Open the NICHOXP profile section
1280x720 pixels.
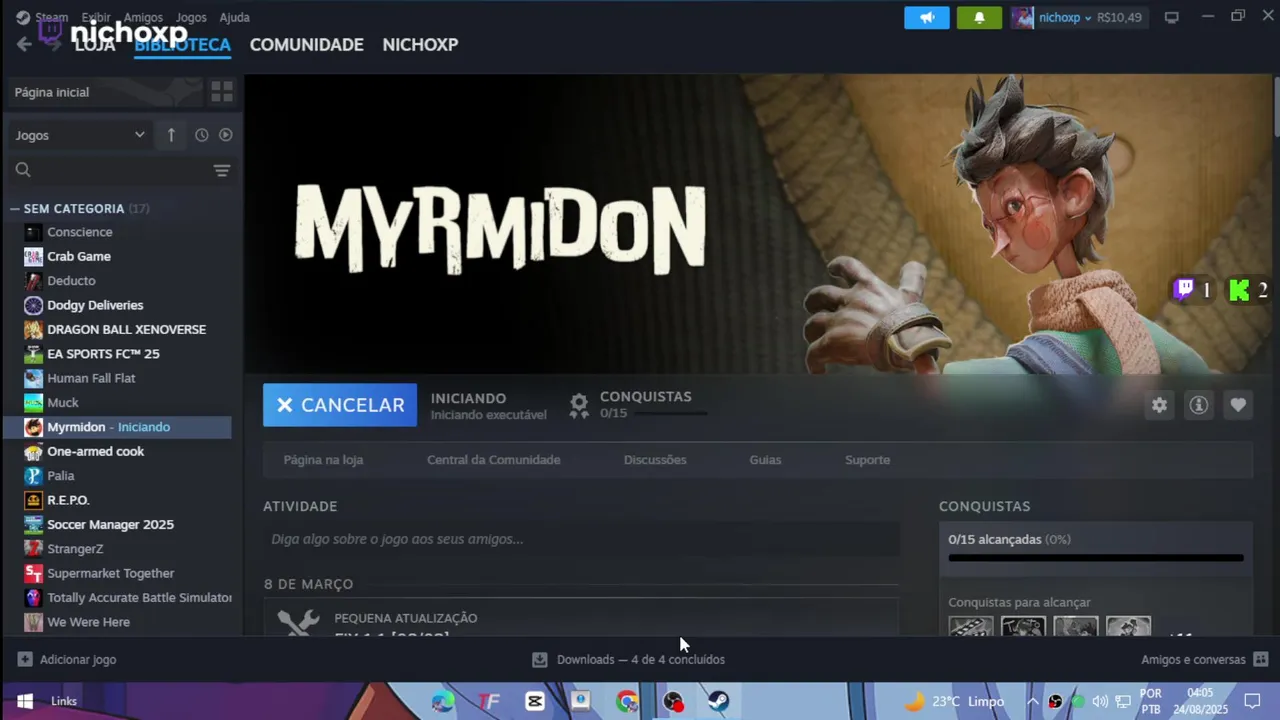tap(420, 45)
